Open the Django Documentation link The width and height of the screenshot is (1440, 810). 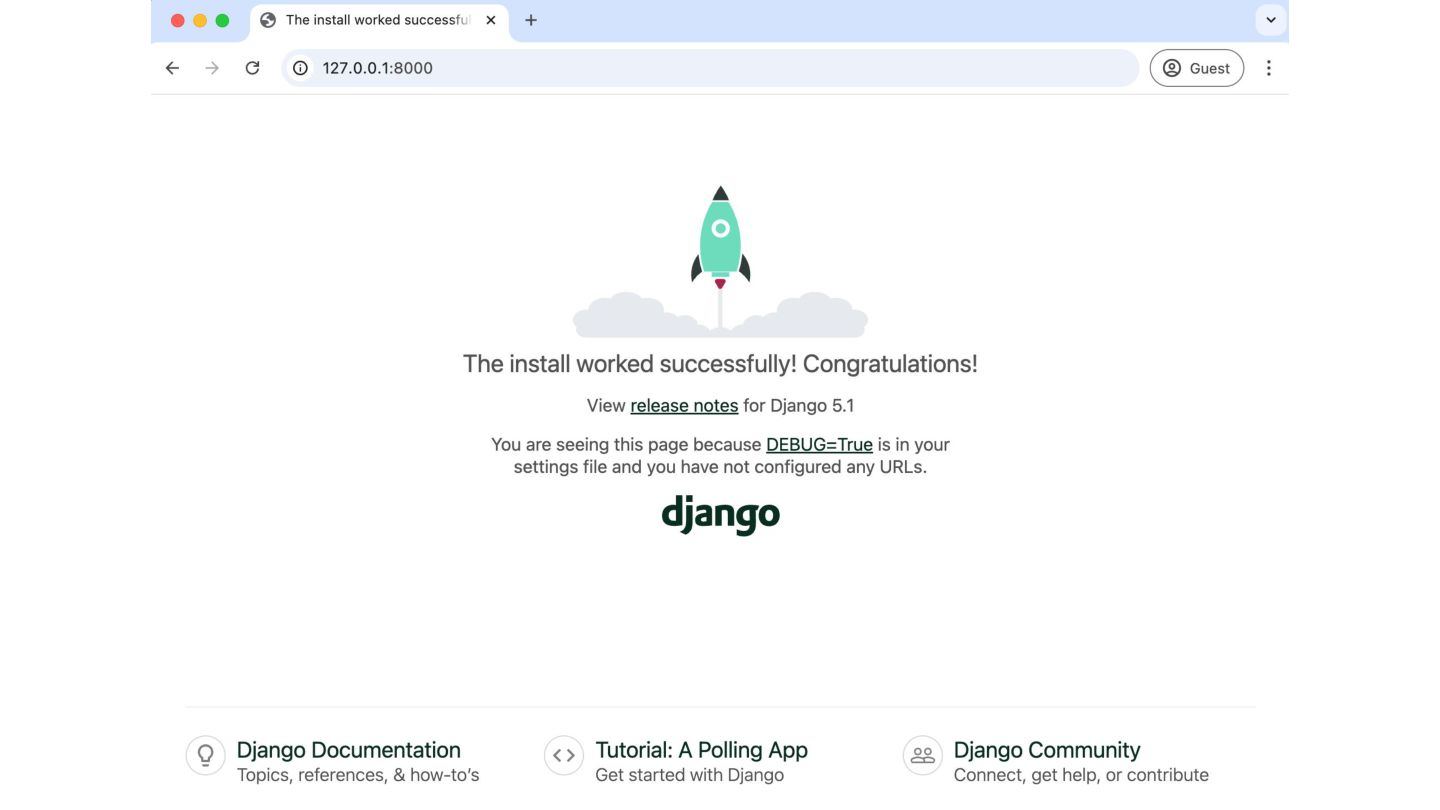tap(348, 750)
